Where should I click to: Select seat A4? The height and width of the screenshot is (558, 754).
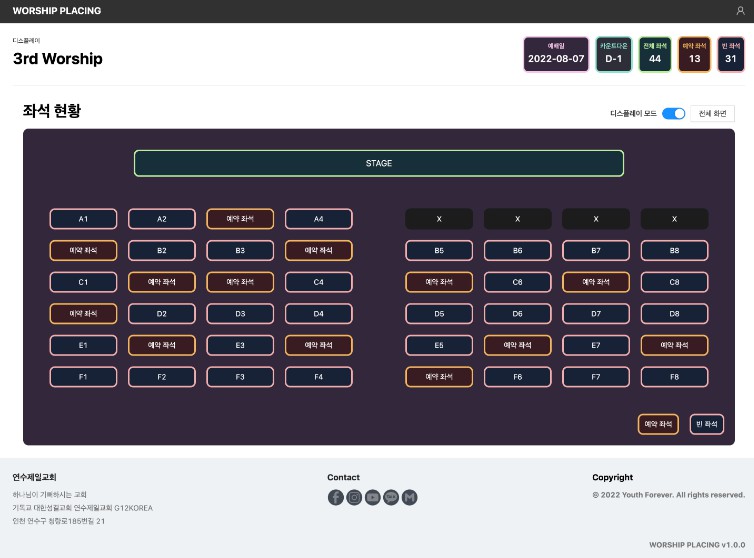click(318, 219)
